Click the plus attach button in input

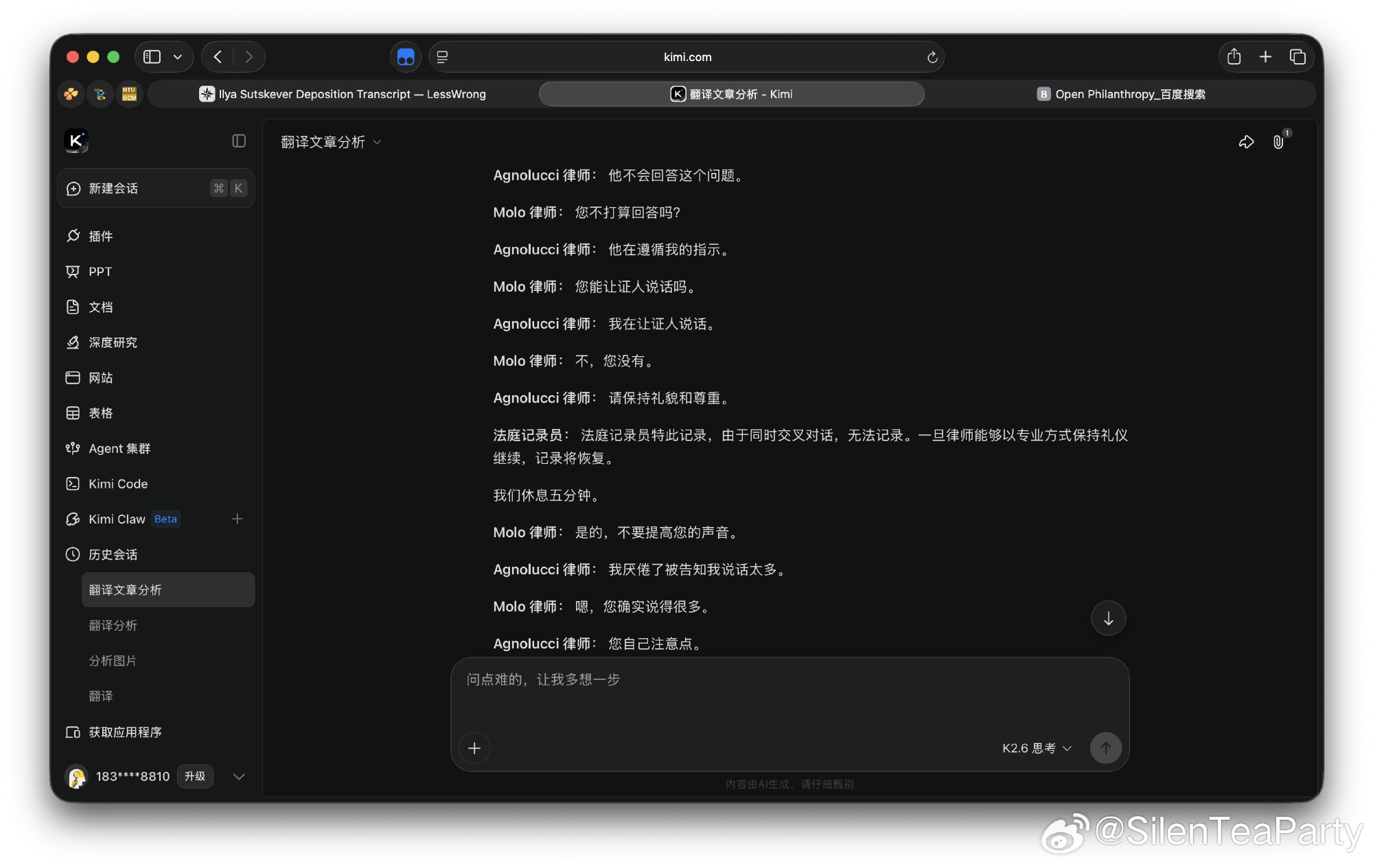point(474,748)
